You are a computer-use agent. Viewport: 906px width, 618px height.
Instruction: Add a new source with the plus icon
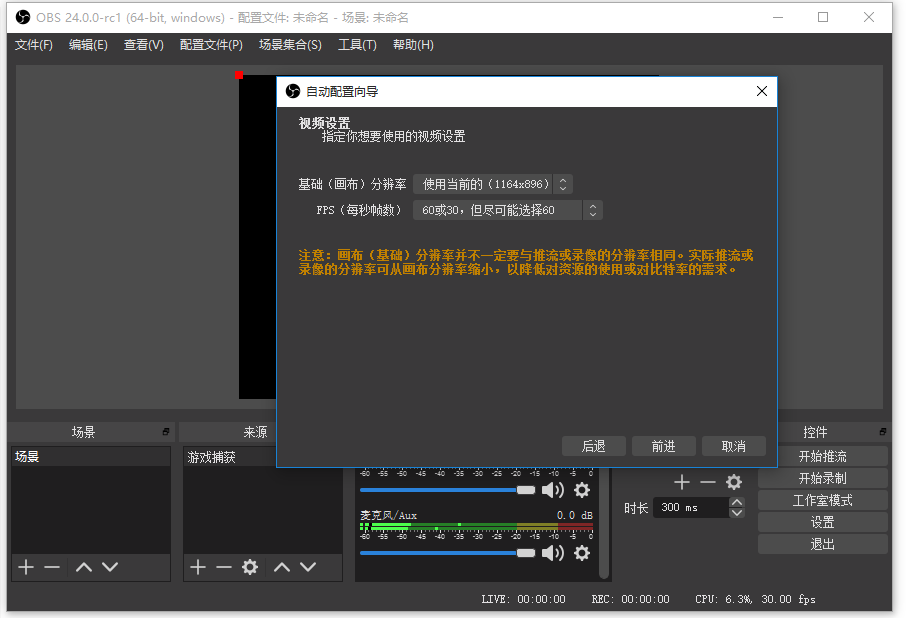coord(197,567)
